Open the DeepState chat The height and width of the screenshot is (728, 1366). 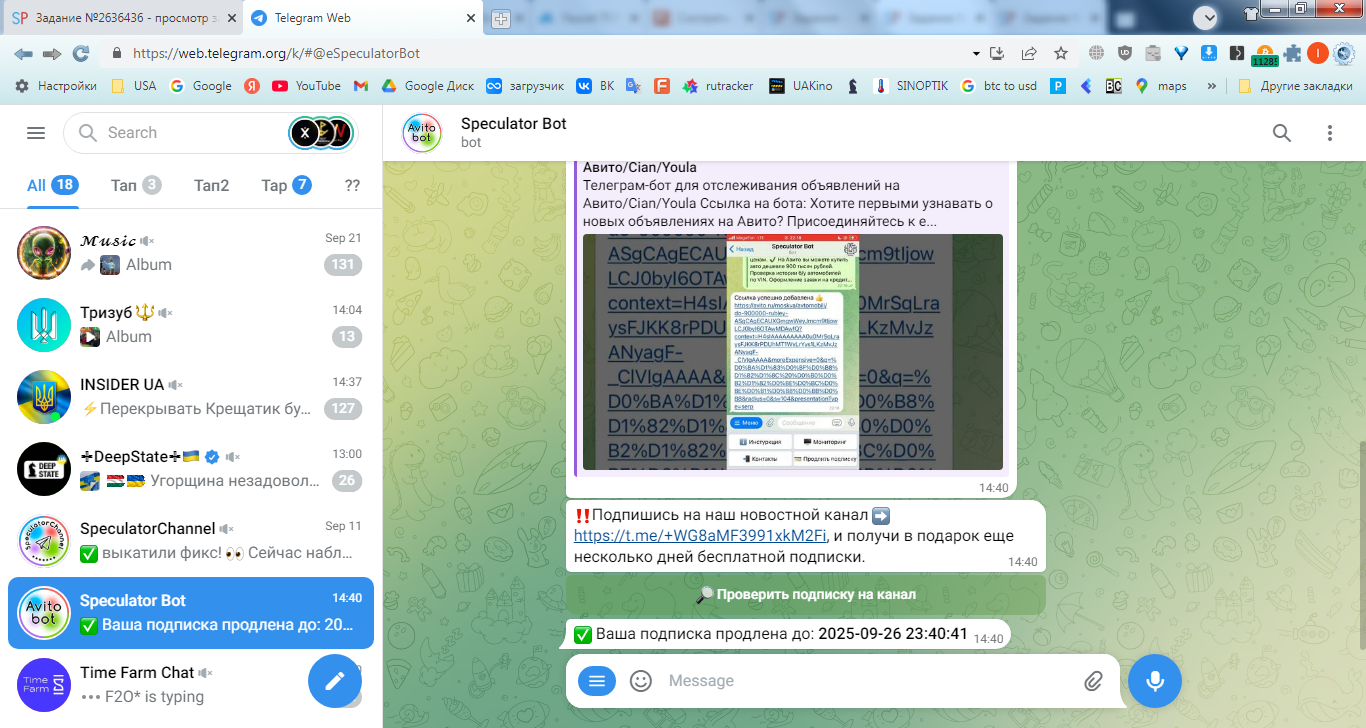coord(191,469)
